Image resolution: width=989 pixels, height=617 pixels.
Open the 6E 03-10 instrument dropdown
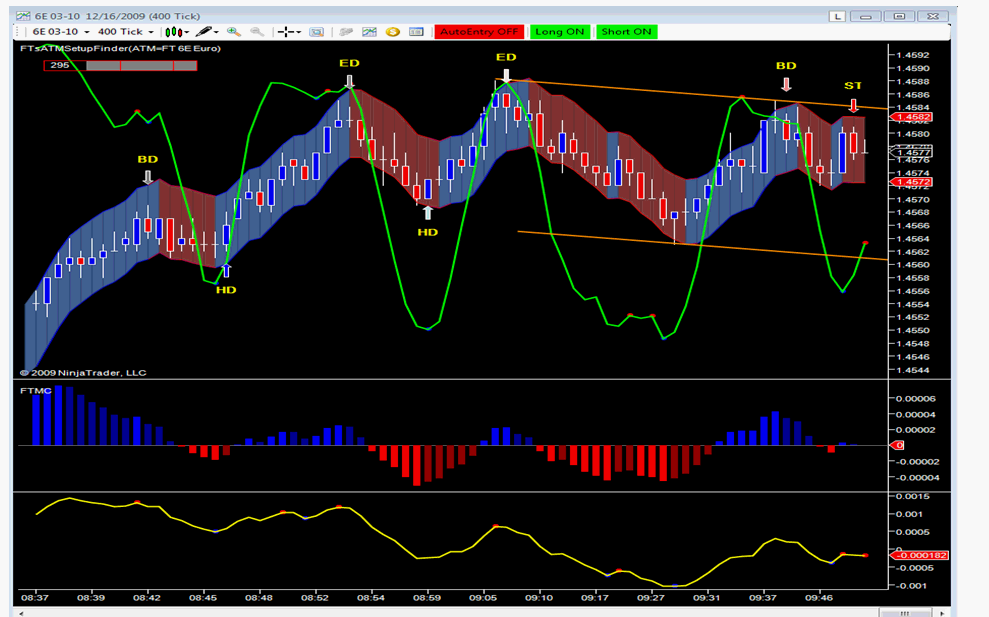pyautogui.click(x=61, y=32)
